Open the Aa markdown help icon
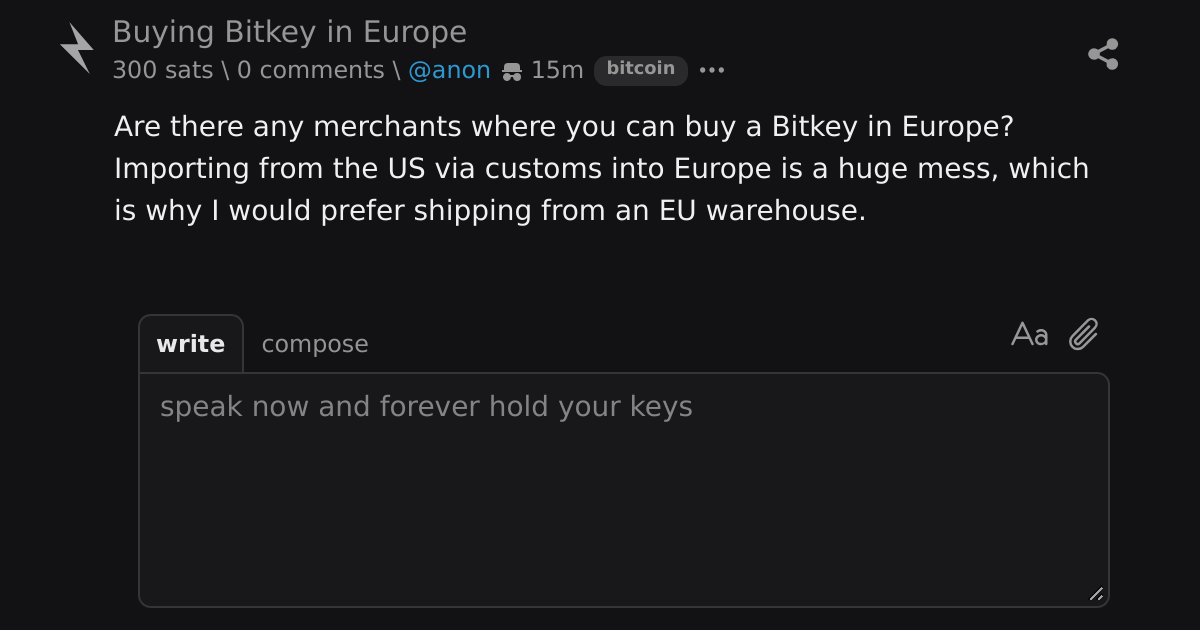The width and height of the screenshot is (1200, 630). click(x=1030, y=334)
